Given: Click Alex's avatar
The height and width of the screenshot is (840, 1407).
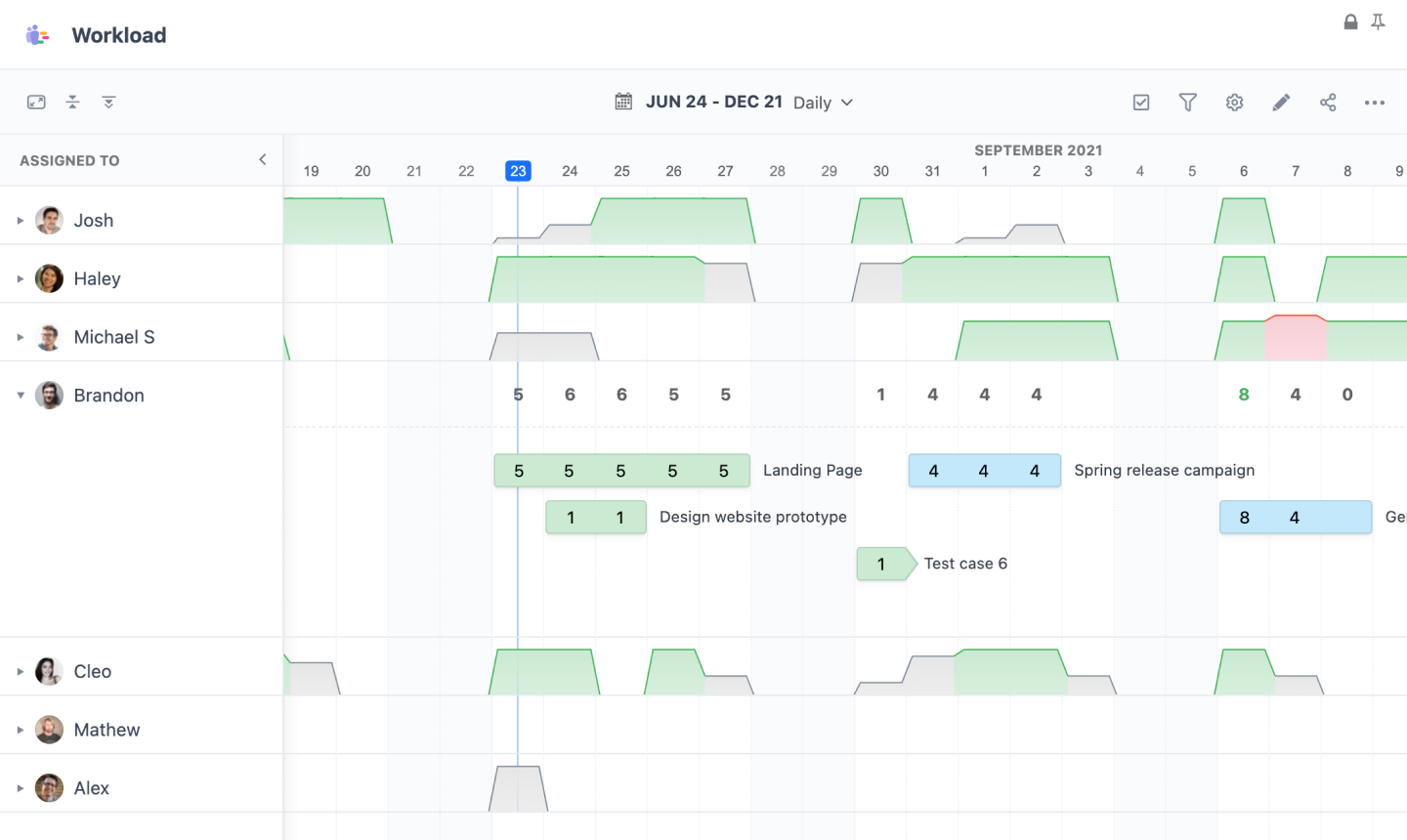Looking at the screenshot, I should [49, 788].
